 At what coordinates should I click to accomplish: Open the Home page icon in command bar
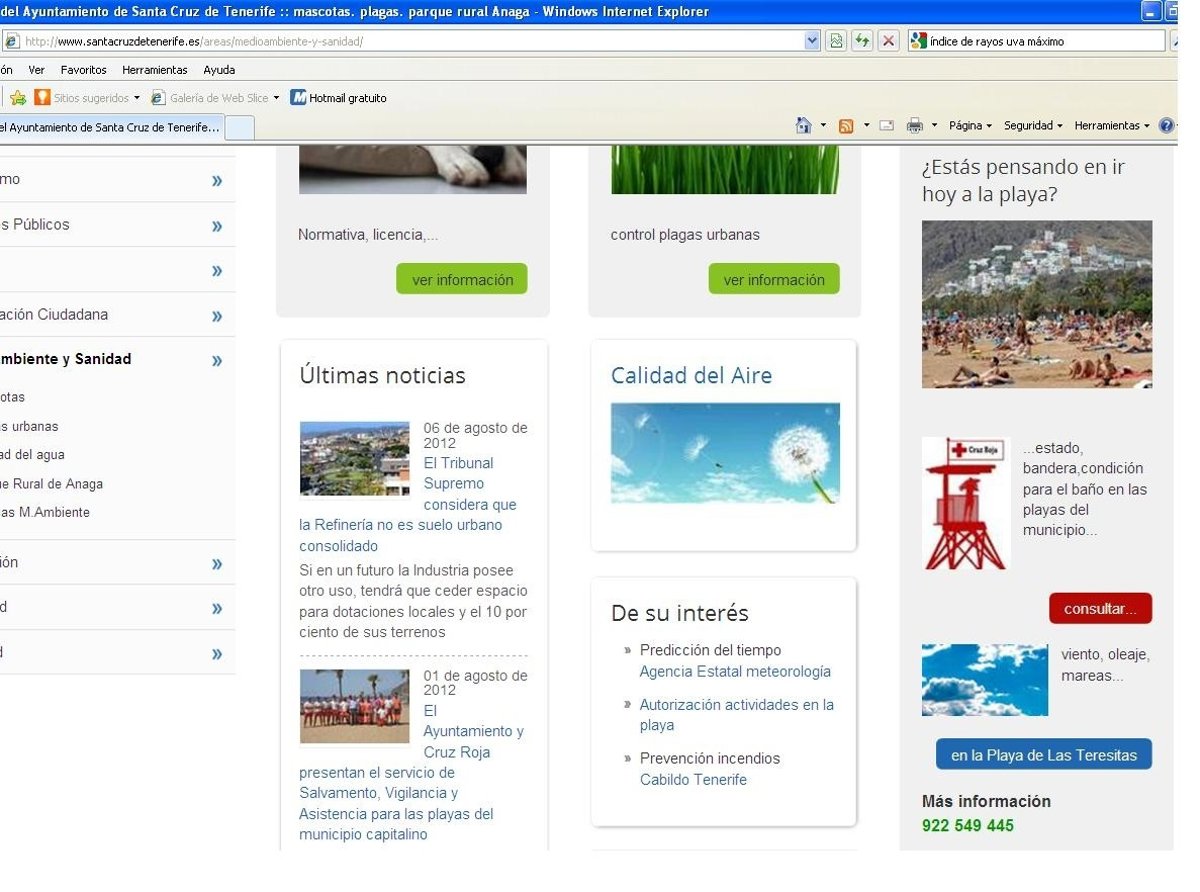click(803, 126)
